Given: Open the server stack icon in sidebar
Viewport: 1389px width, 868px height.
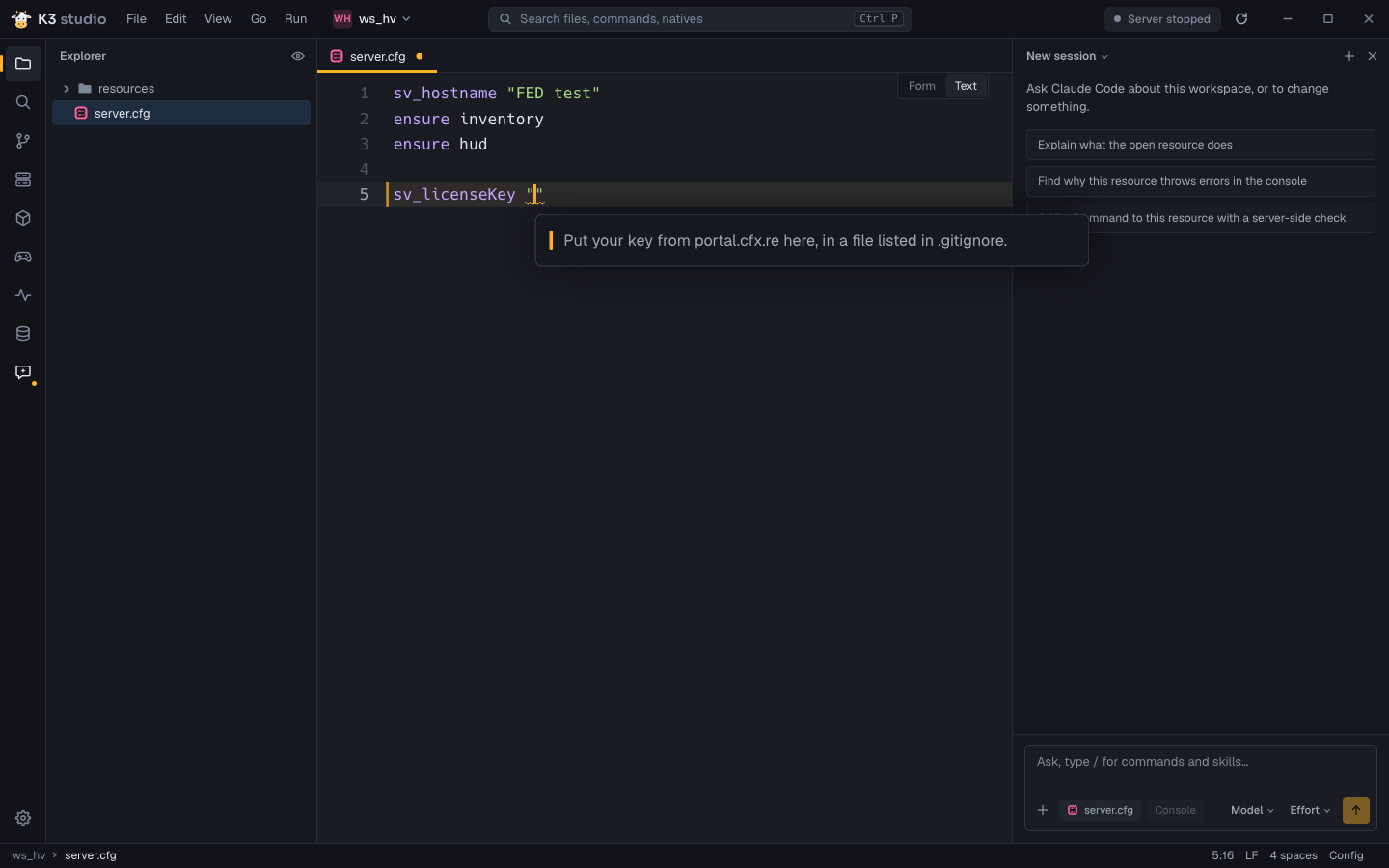Looking at the screenshot, I should [23, 179].
